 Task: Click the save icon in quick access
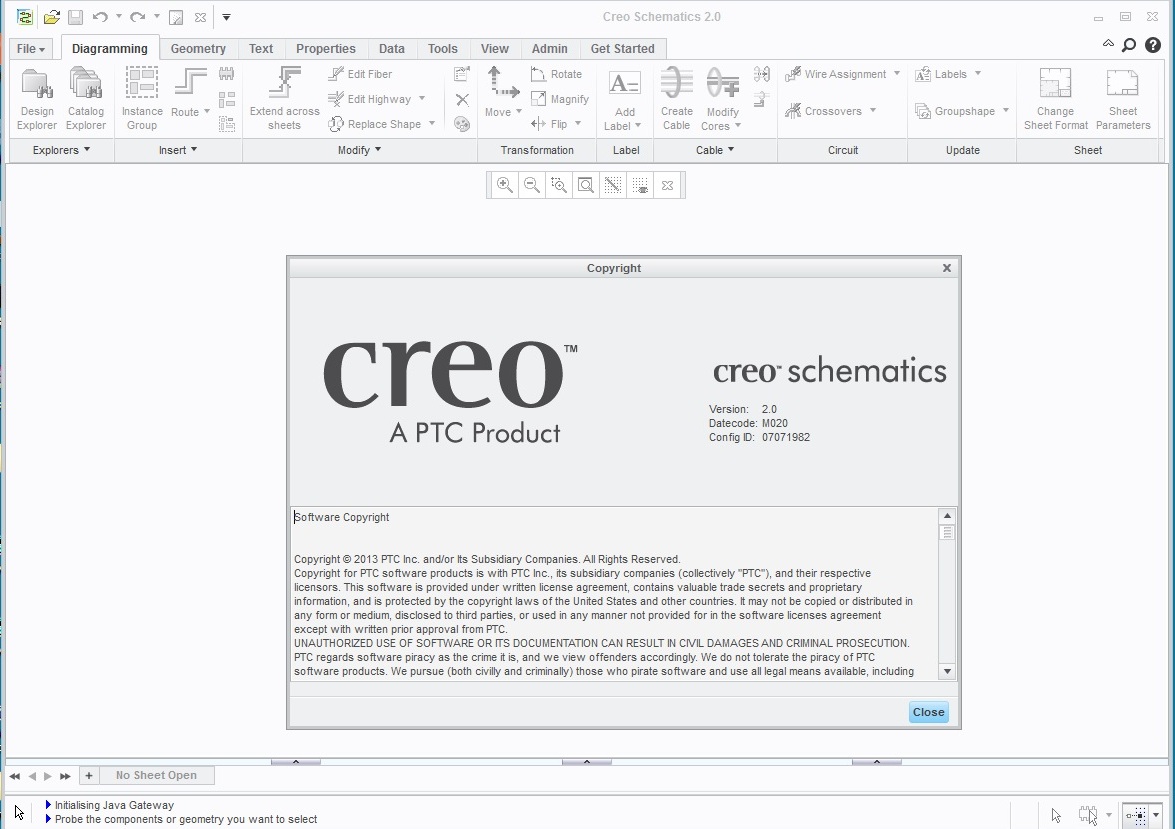(75, 16)
